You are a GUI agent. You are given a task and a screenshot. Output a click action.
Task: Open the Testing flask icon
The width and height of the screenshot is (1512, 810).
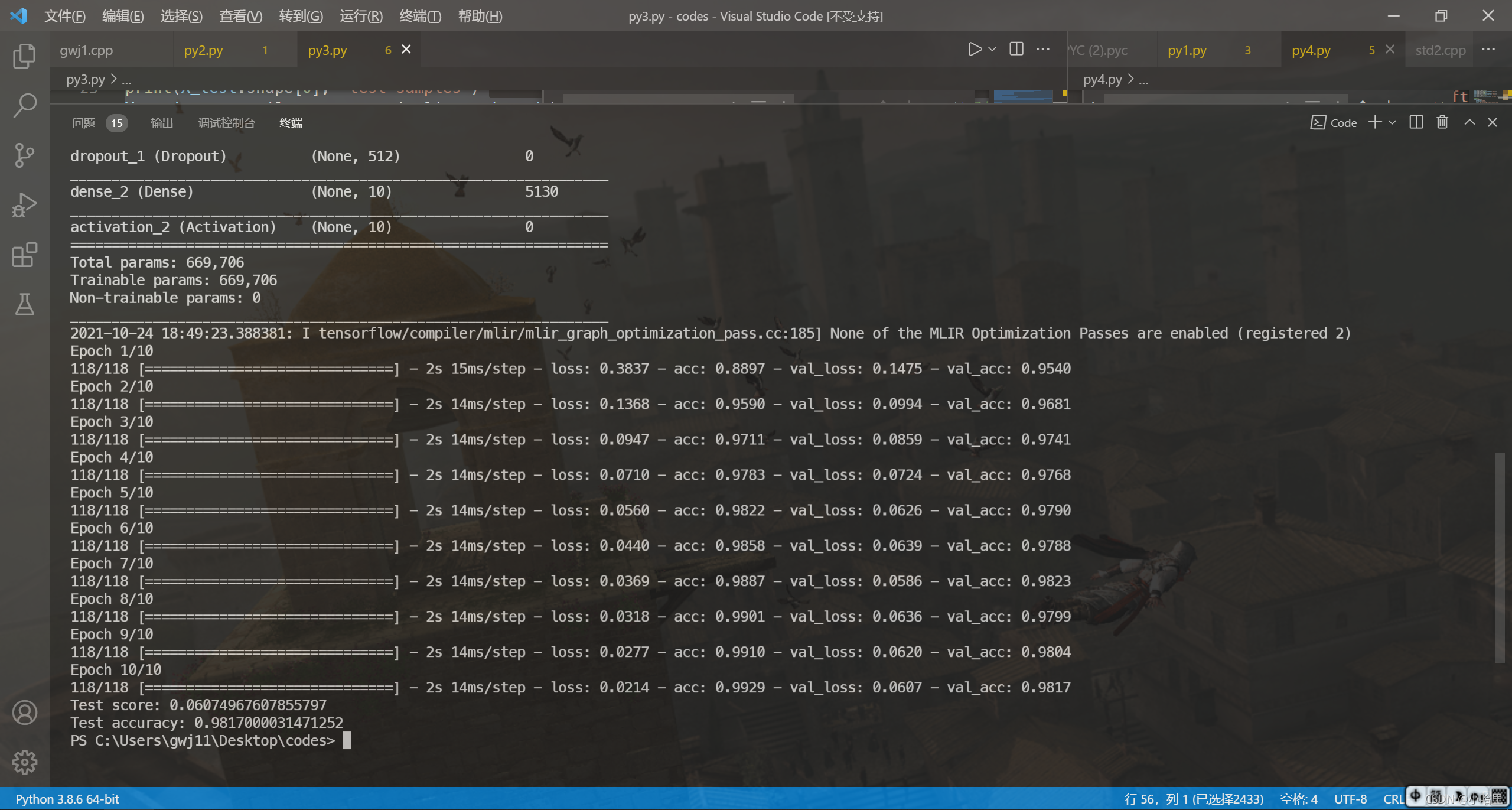24,304
